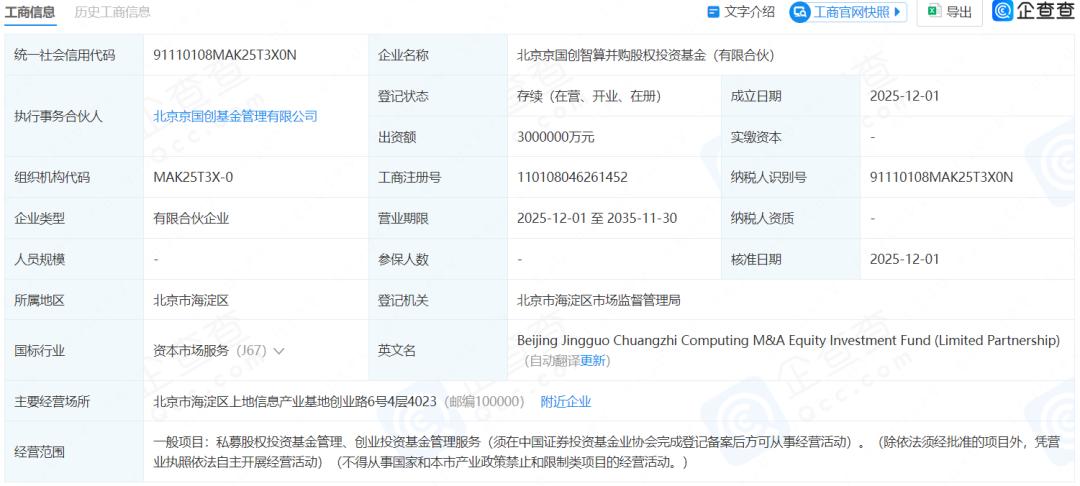
Task: Click registration number 110108046261452
Action: pyautogui.click(x=572, y=178)
